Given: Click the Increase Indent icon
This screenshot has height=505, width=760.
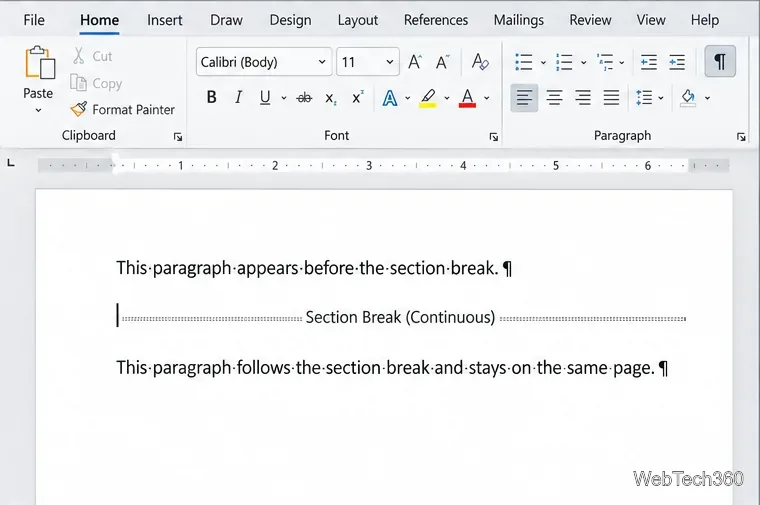Looking at the screenshot, I should (x=677, y=62).
